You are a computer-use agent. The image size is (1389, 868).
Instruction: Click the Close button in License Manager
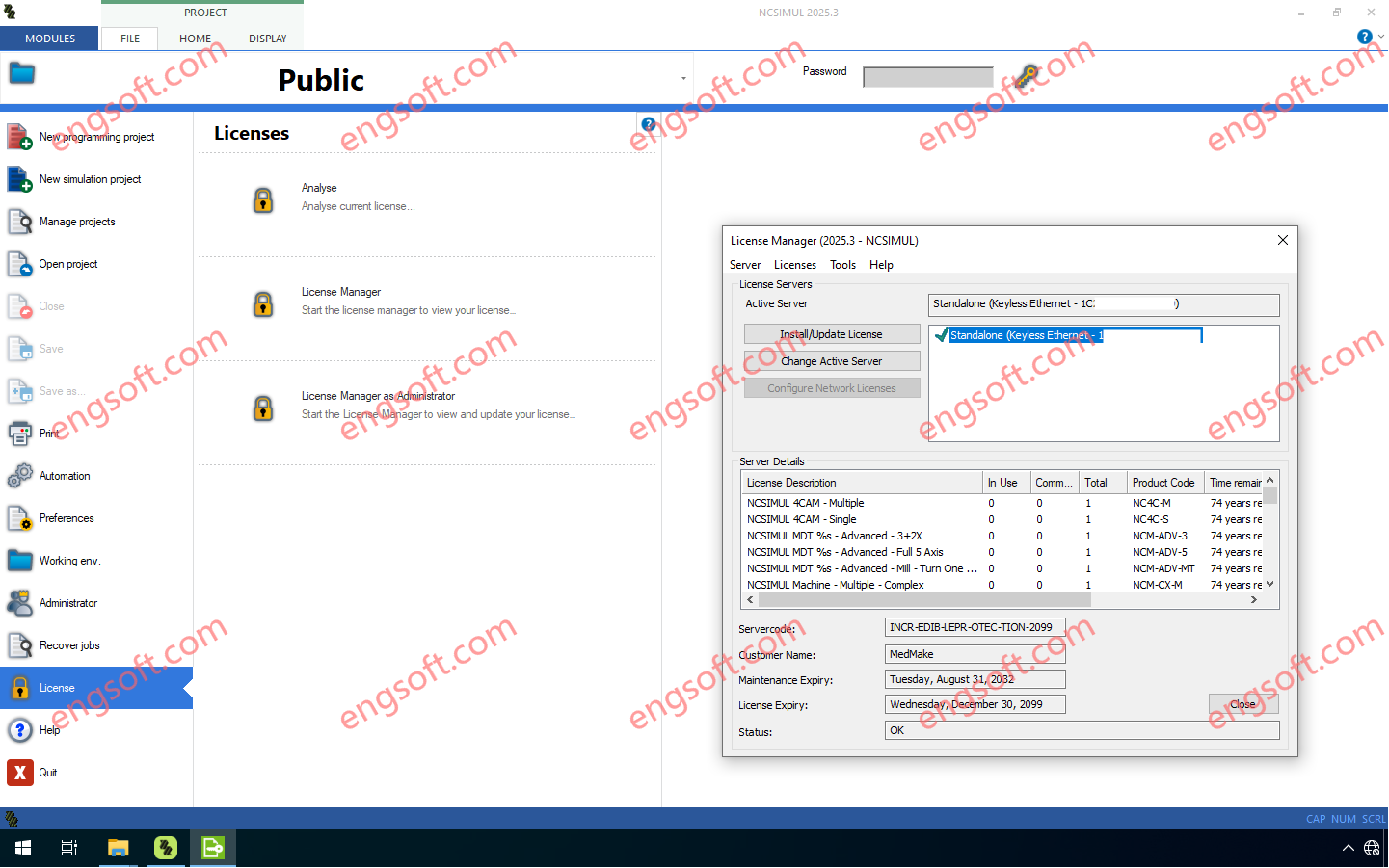coord(1243,704)
